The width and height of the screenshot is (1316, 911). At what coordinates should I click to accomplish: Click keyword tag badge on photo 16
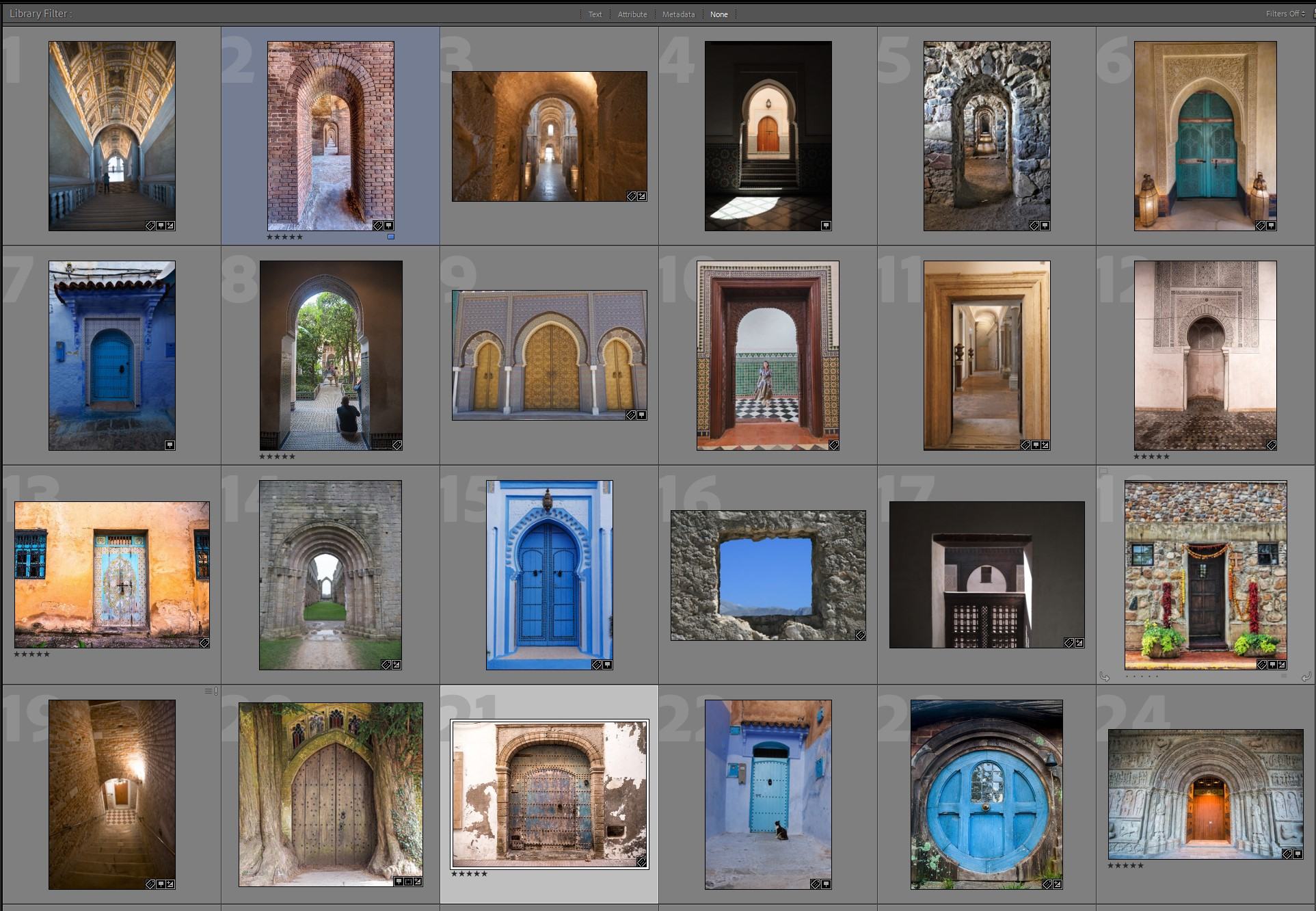click(860, 635)
